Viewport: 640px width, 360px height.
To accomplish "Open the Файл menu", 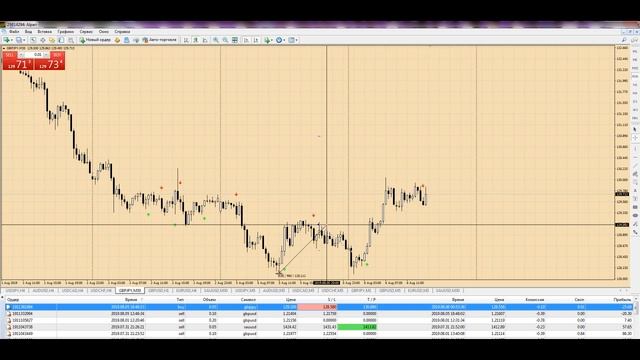I will (x=14, y=31).
